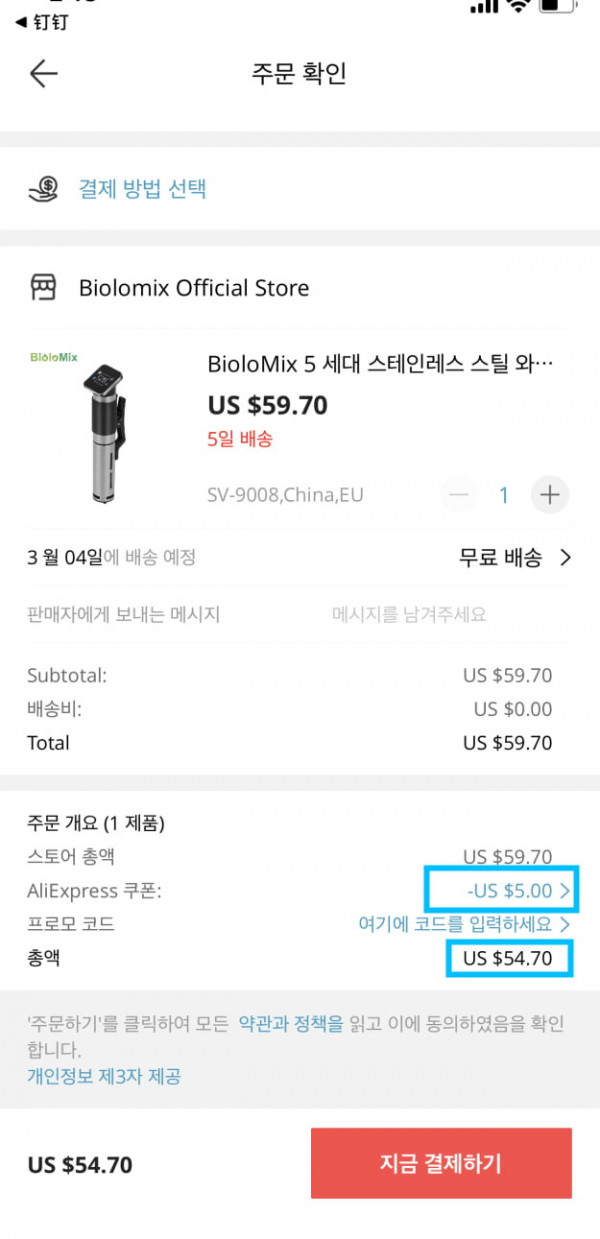Expand 무료 배송 shipping options chevron
Viewport: 600px width, 1239px height.
tap(566, 557)
